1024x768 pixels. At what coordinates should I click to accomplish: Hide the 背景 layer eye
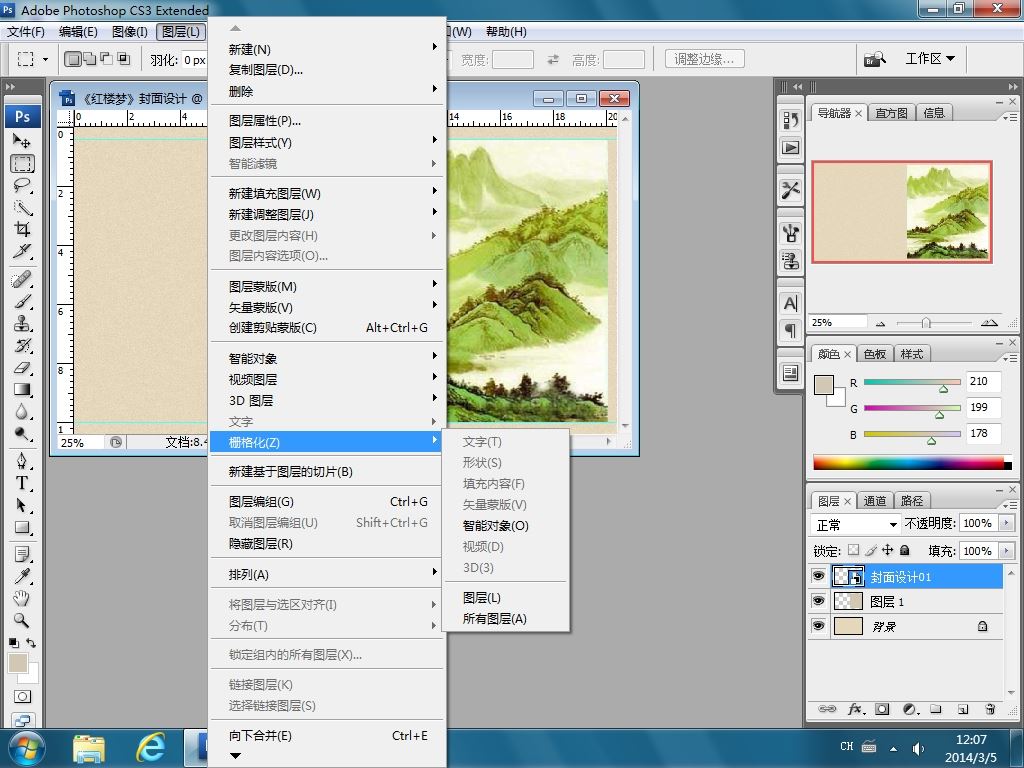pos(818,626)
